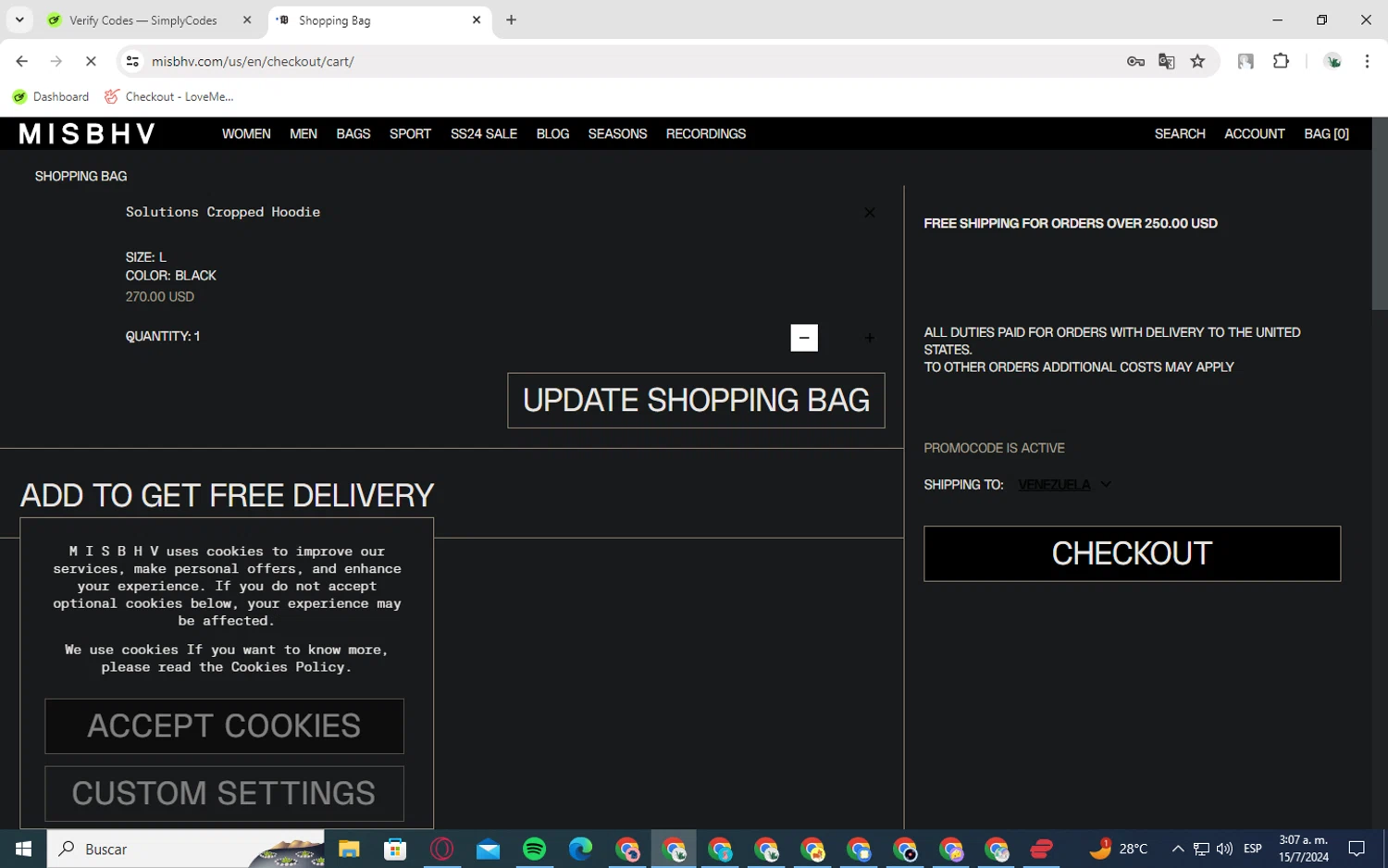Open the BLOG page
1388x868 pixels.
552,134
